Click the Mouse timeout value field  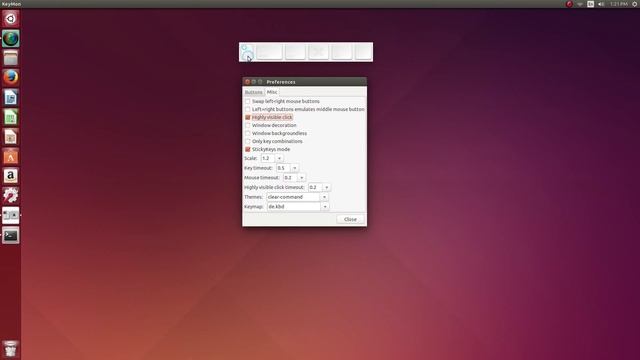(x=291, y=178)
